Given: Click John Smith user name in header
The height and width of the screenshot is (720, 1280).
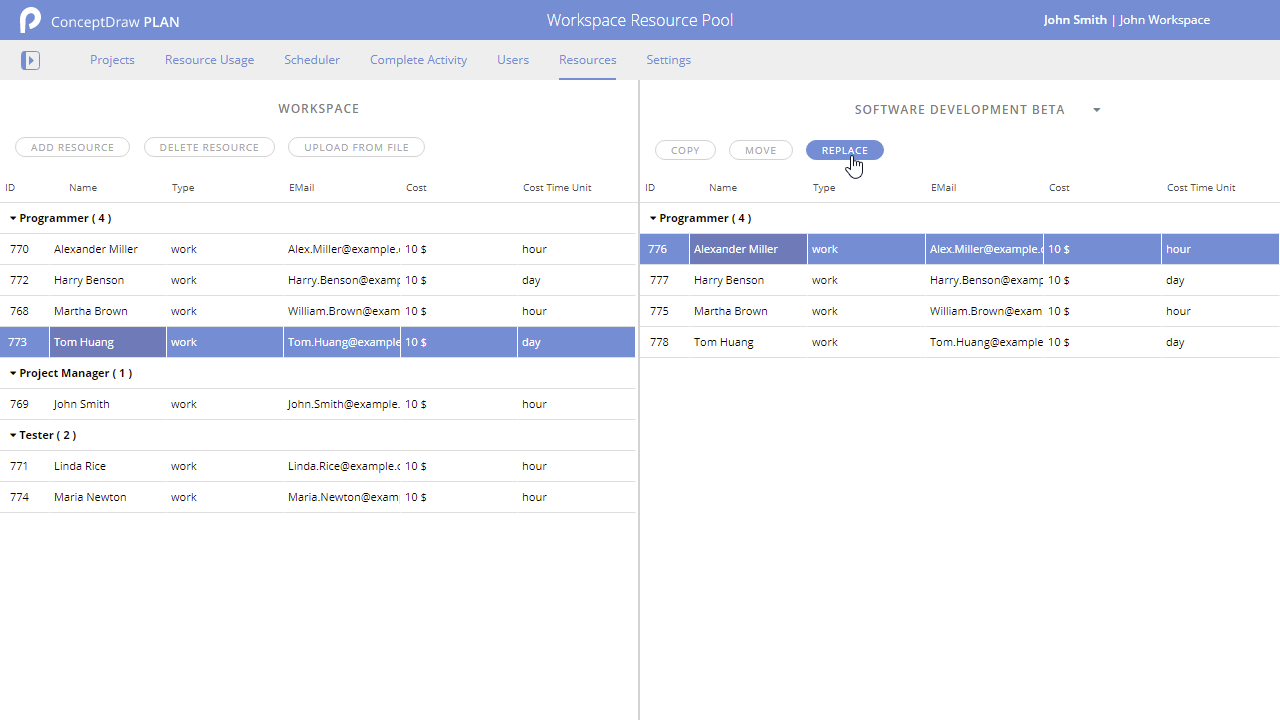Looking at the screenshot, I should [1075, 20].
